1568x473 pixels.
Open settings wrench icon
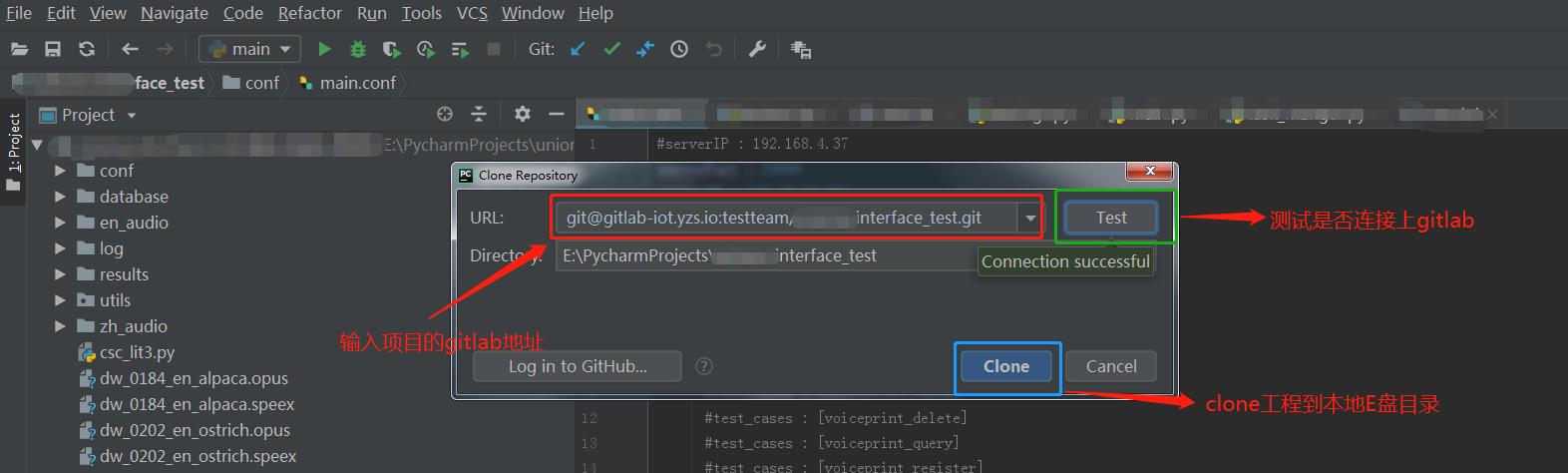(757, 49)
